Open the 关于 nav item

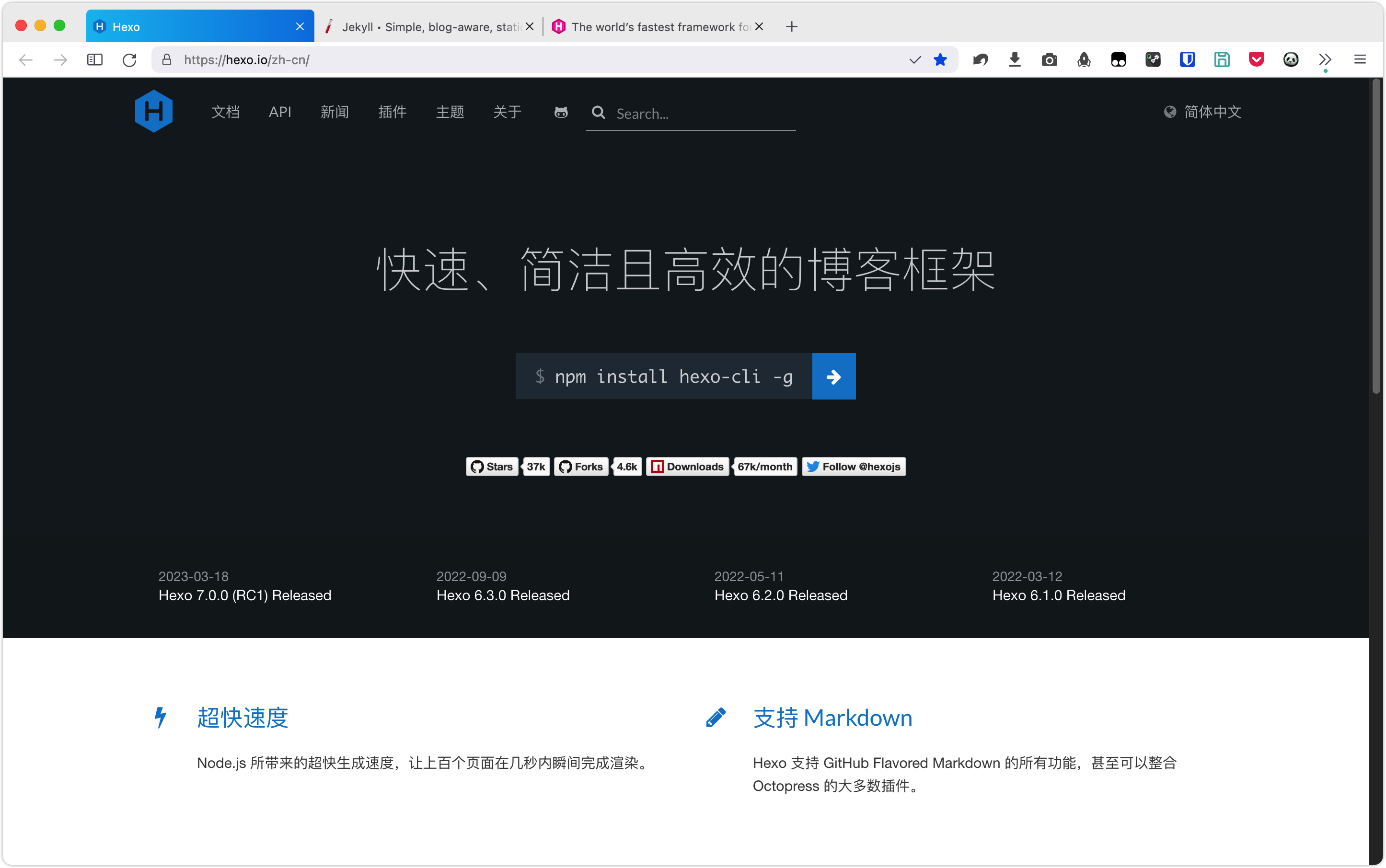tap(507, 112)
